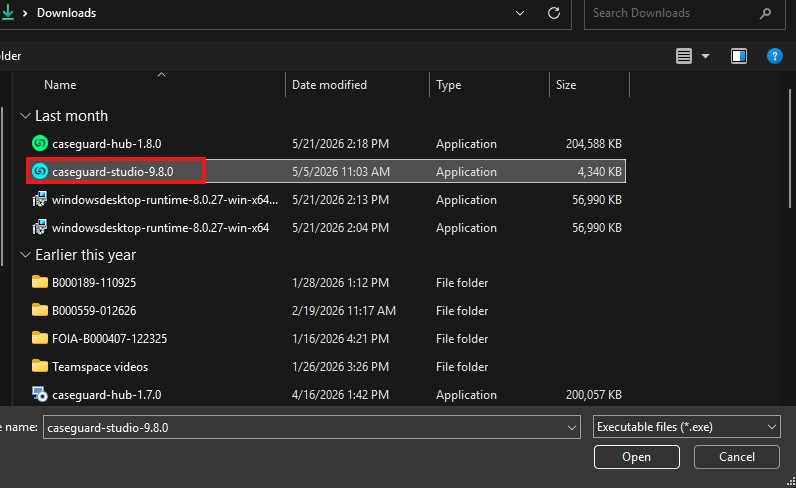Screen dimensions: 796x488
Task: Click the 200,057 KB size cell
Action: click(x=593, y=395)
